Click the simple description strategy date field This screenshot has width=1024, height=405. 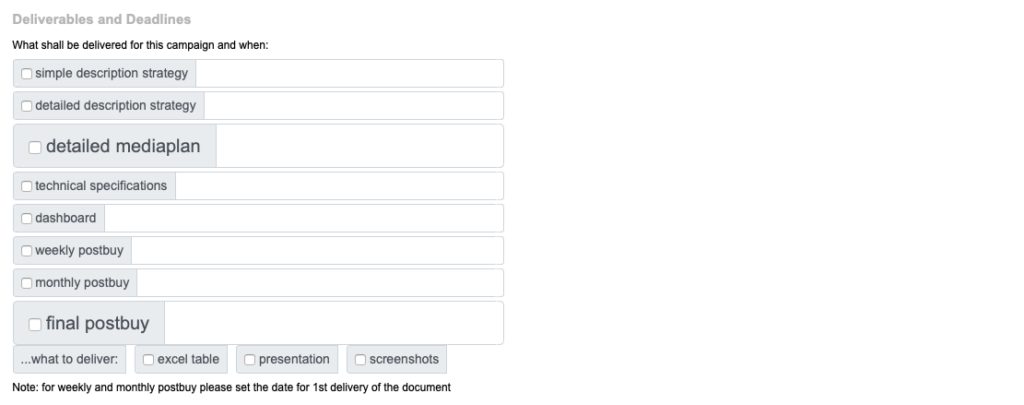(x=349, y=74)
